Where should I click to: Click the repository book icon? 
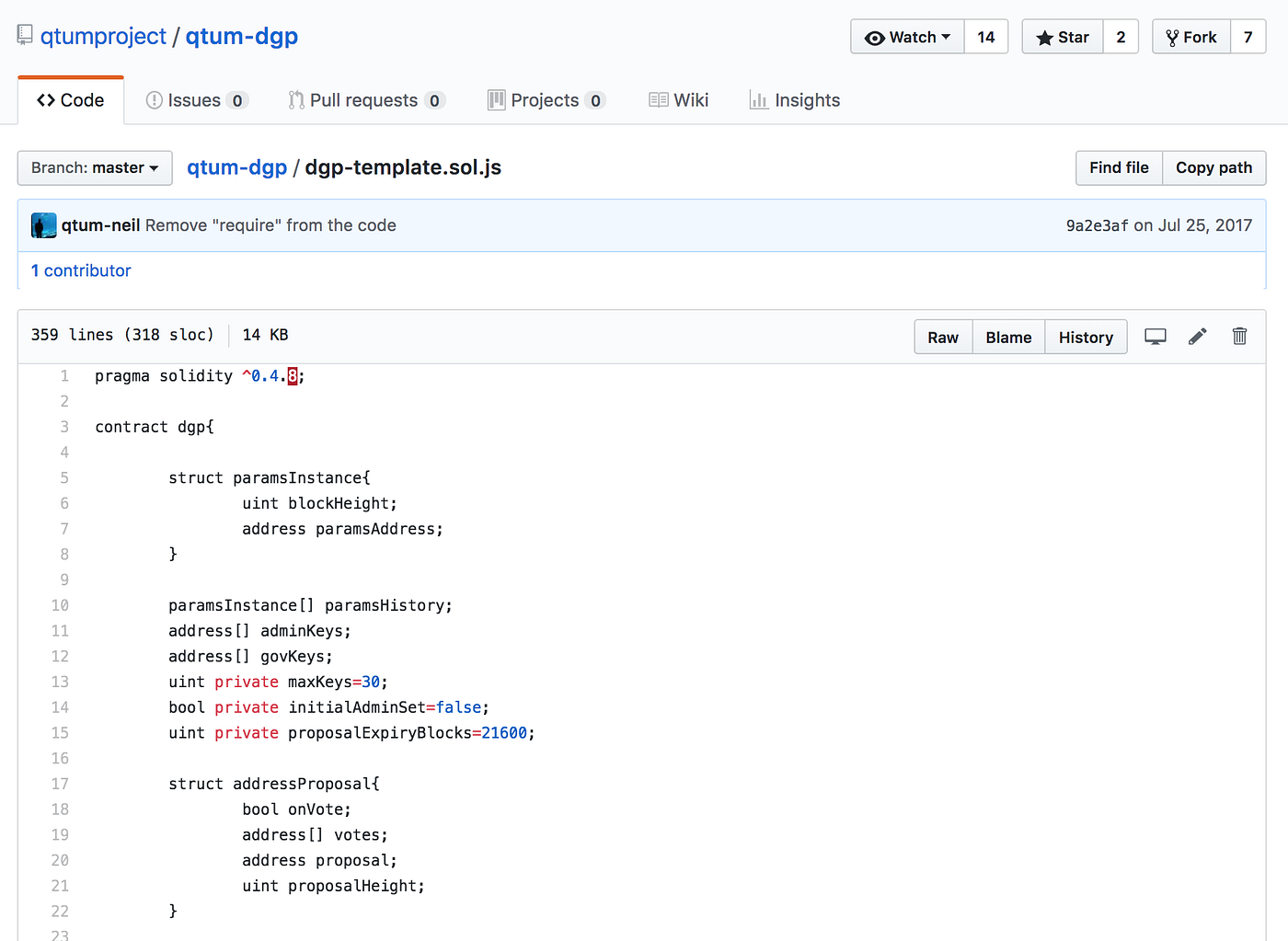pos(25,36)
